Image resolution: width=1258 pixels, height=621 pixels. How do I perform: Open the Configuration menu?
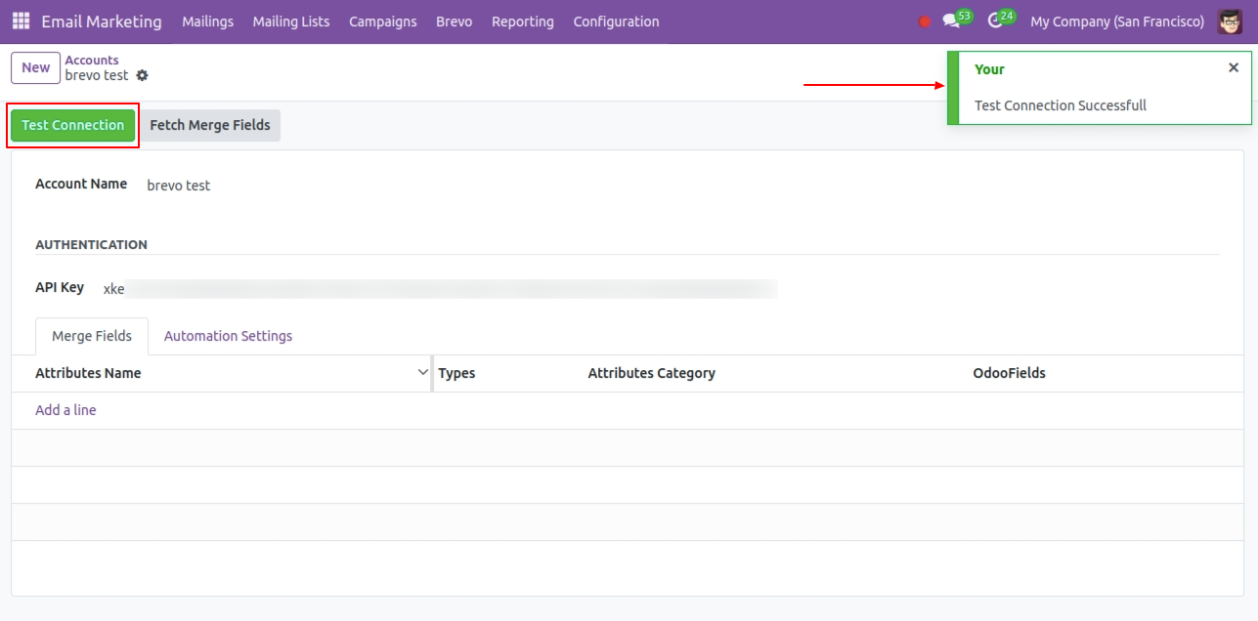tap(616, 21)
